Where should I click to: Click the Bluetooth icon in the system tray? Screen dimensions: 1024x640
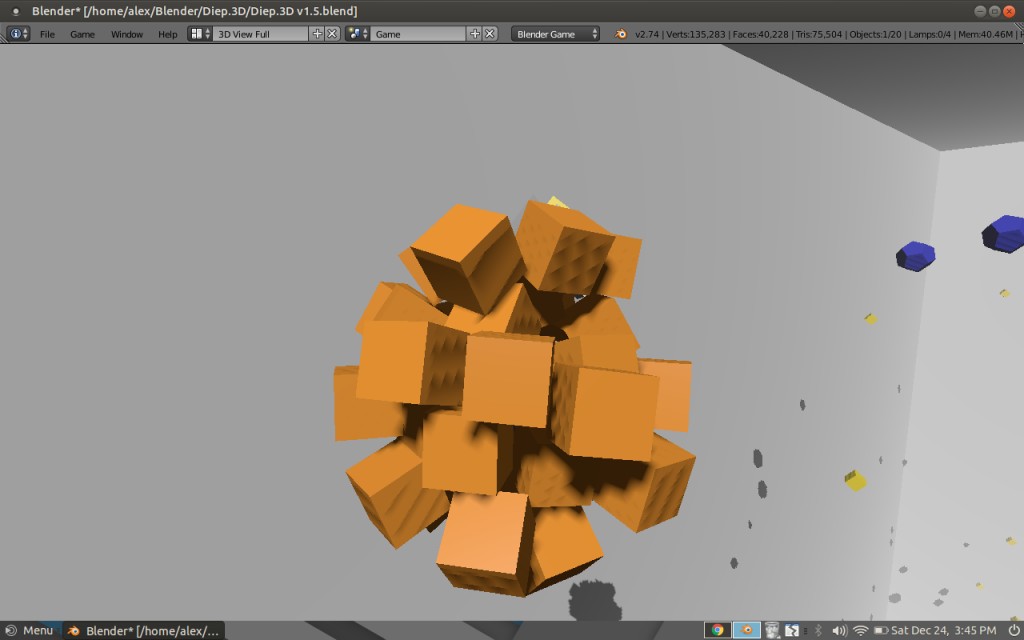pyautogui.click(x=819, y=630)
